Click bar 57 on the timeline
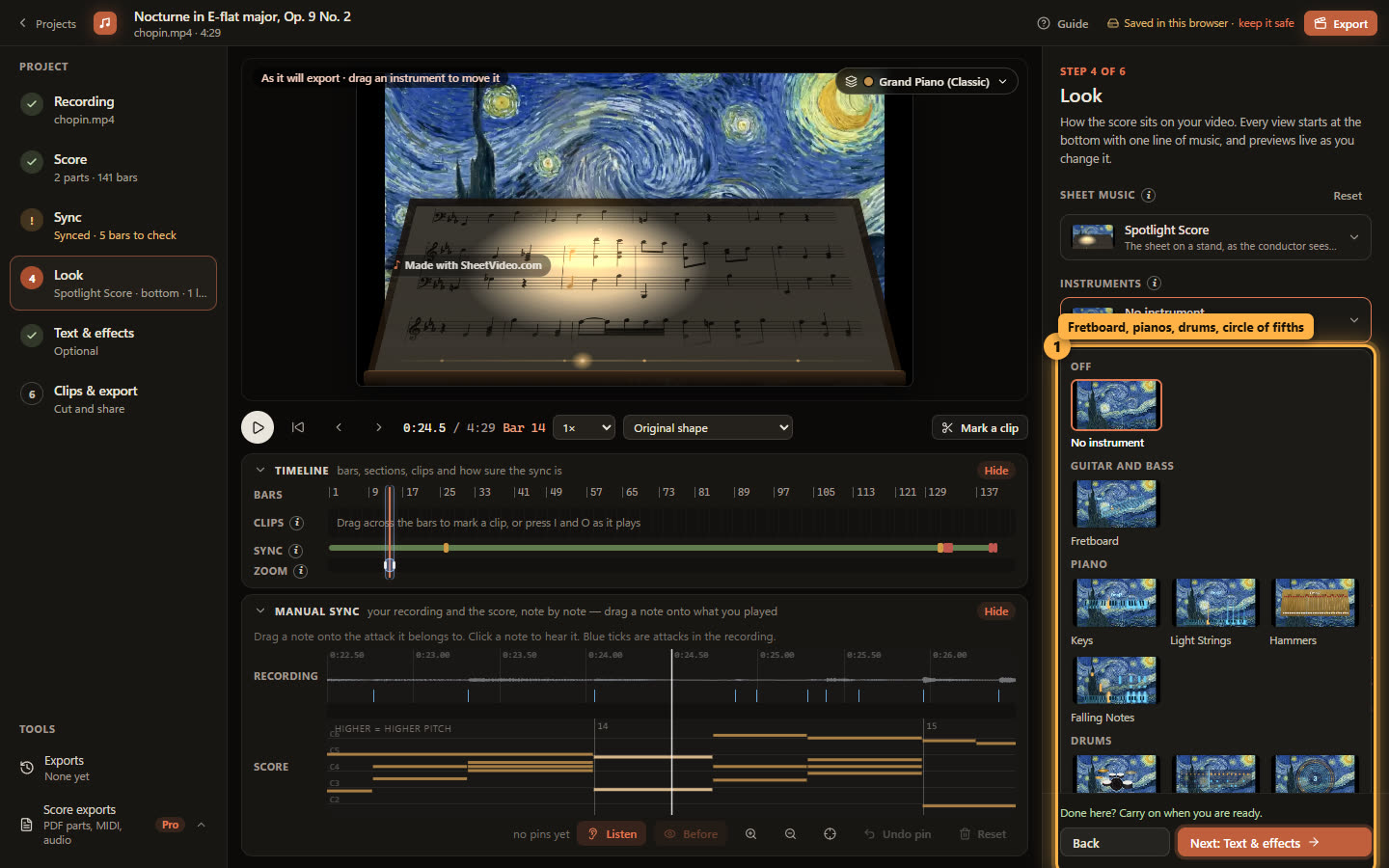The height and width of the screenshot is (868, 1389). pyautogui.click(x=595, y=493)
